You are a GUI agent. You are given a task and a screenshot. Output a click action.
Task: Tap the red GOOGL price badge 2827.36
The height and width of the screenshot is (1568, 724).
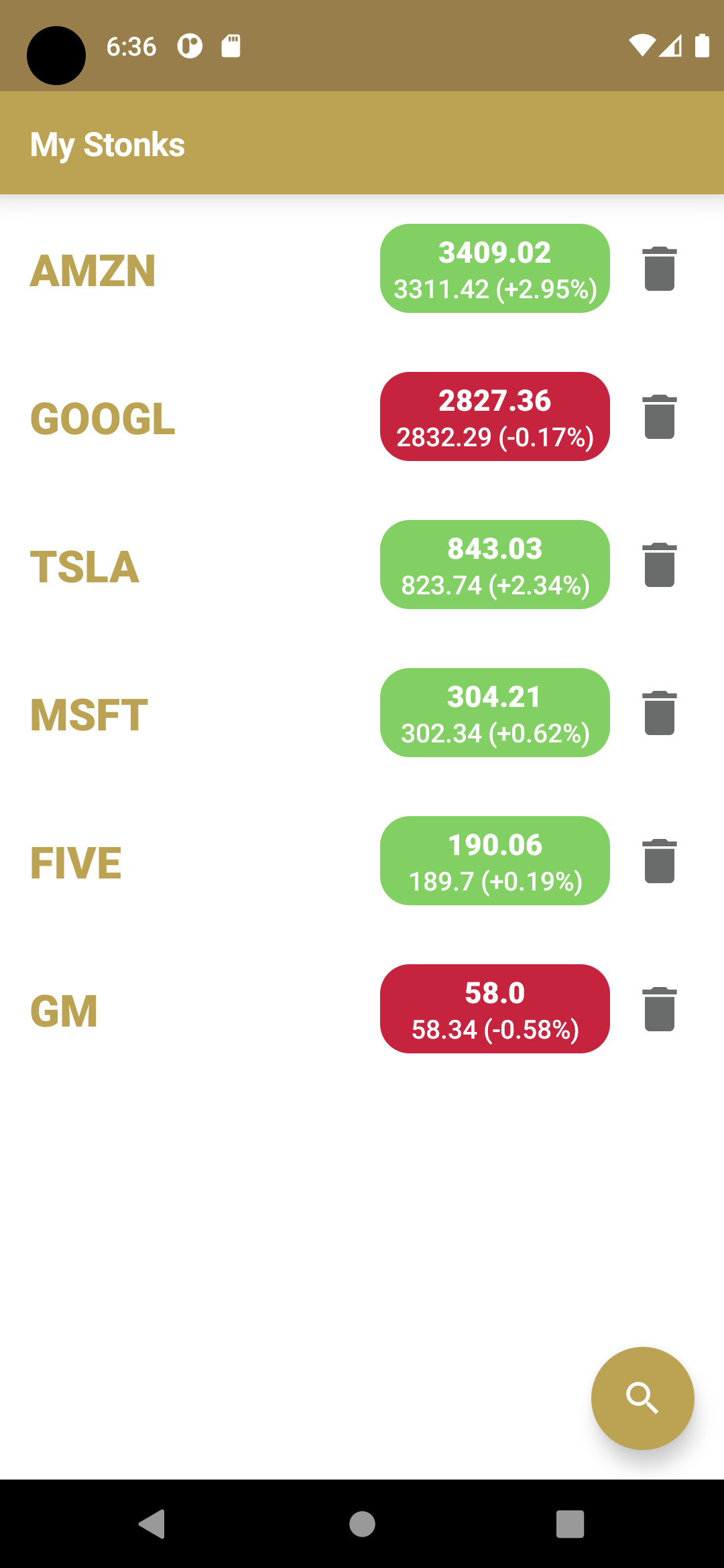click(495, 417)
